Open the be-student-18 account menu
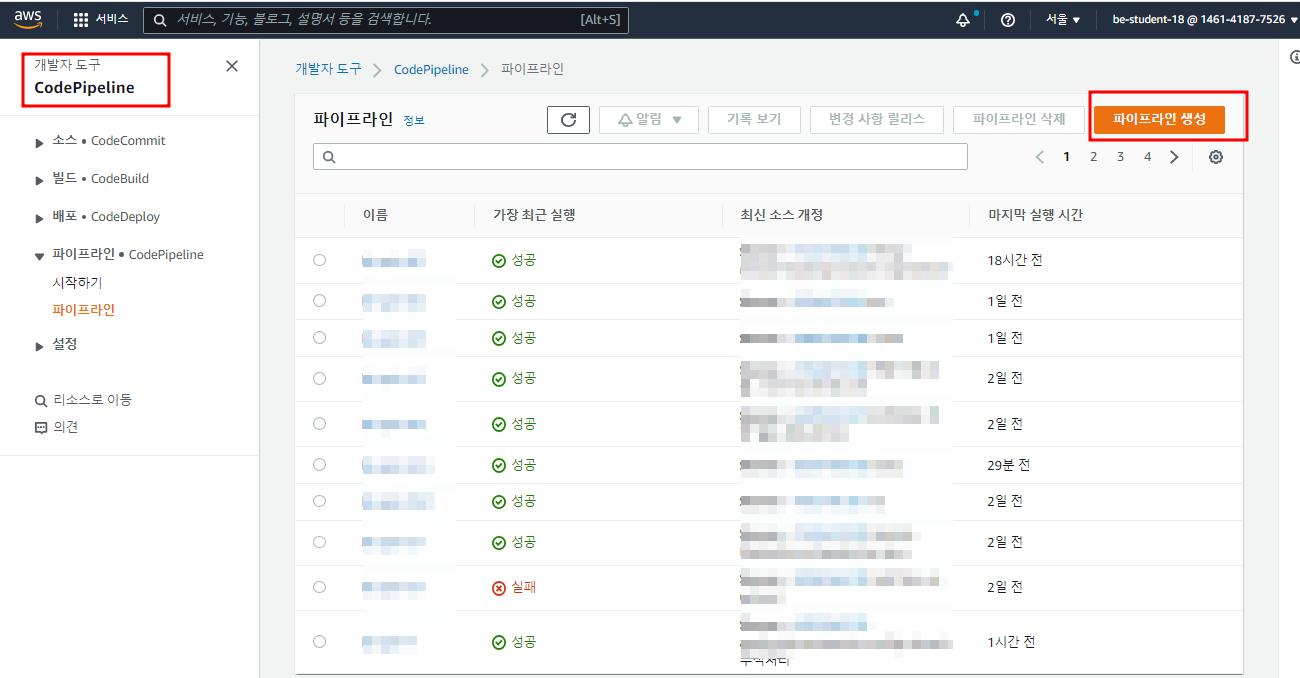 (x=1205, y=20)
